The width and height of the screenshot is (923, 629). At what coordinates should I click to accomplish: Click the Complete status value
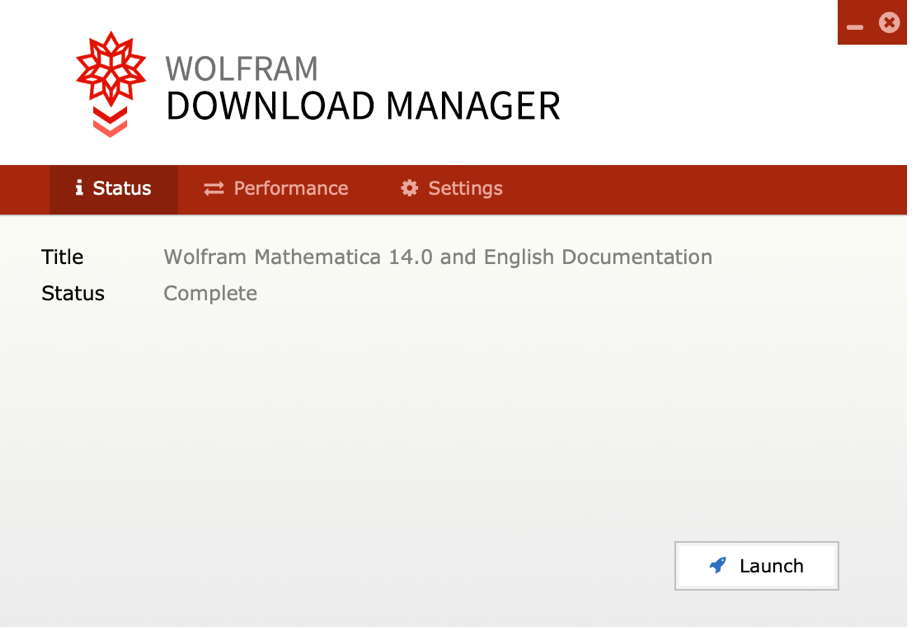coord(210,293)
